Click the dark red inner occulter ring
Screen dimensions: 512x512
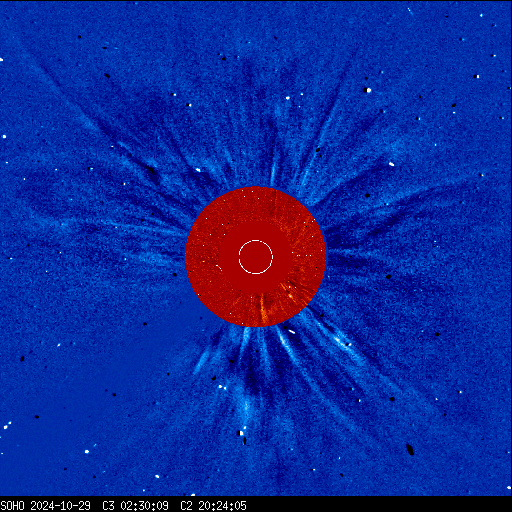[256, 257]
